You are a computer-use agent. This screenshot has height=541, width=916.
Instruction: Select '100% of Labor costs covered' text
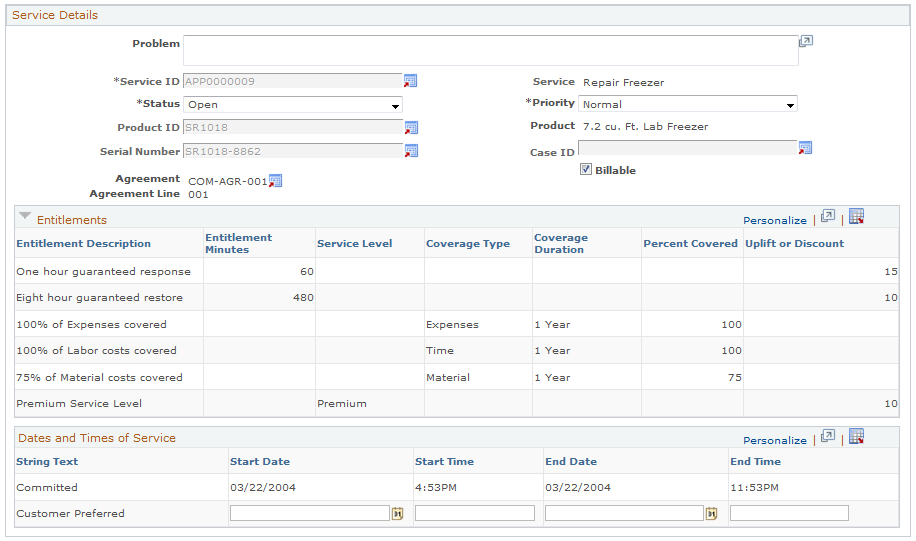tap(96, 351)
